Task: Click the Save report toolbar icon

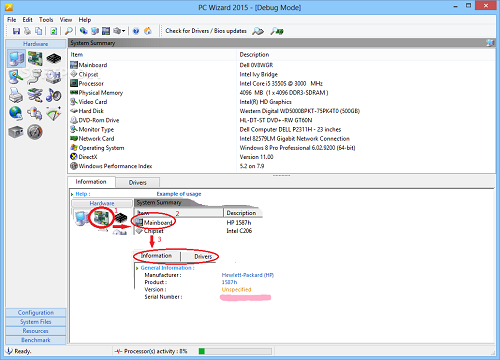Action: pyautogui.click(x=16, y=31)
